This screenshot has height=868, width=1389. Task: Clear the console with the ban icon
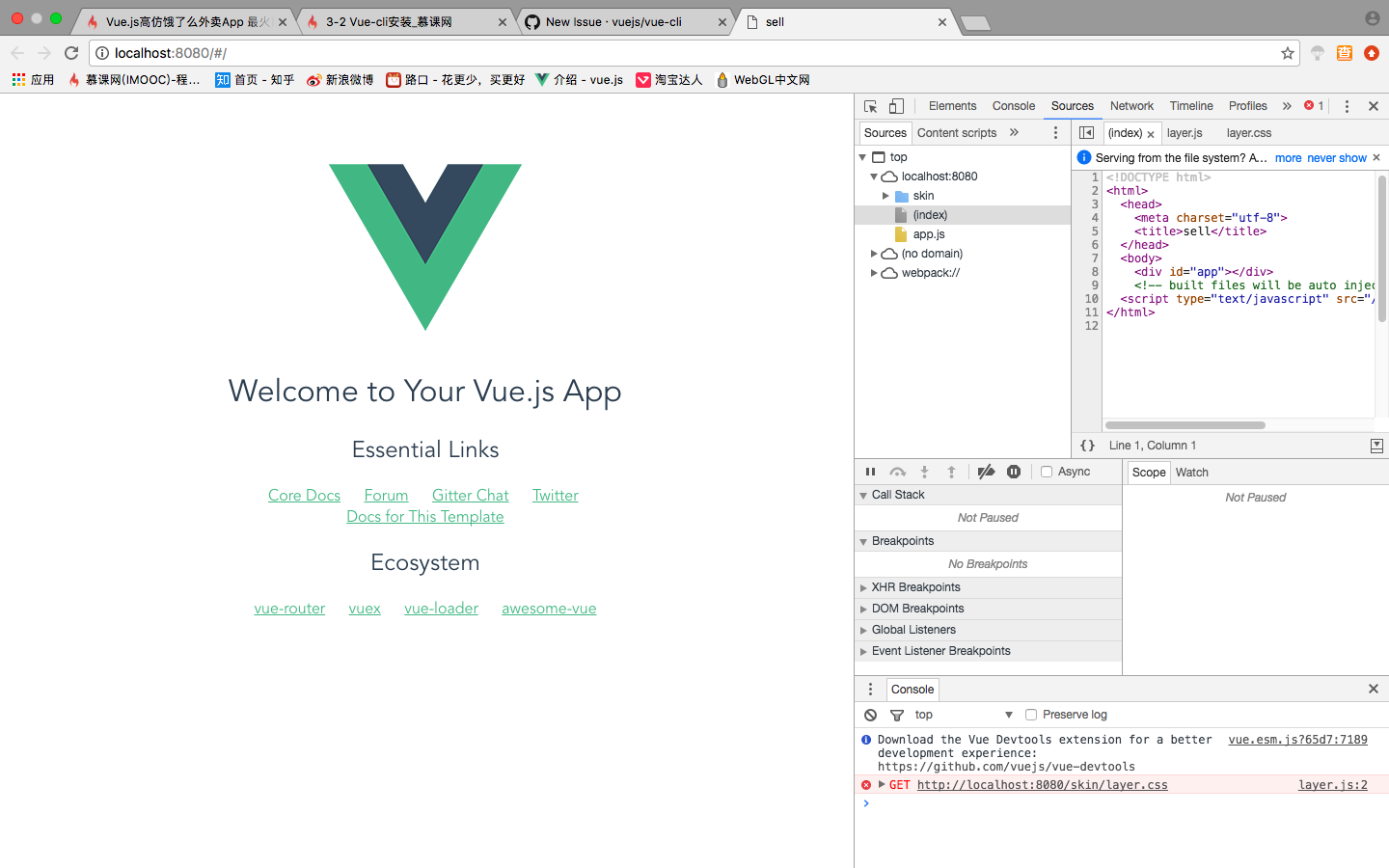[870, 715]
